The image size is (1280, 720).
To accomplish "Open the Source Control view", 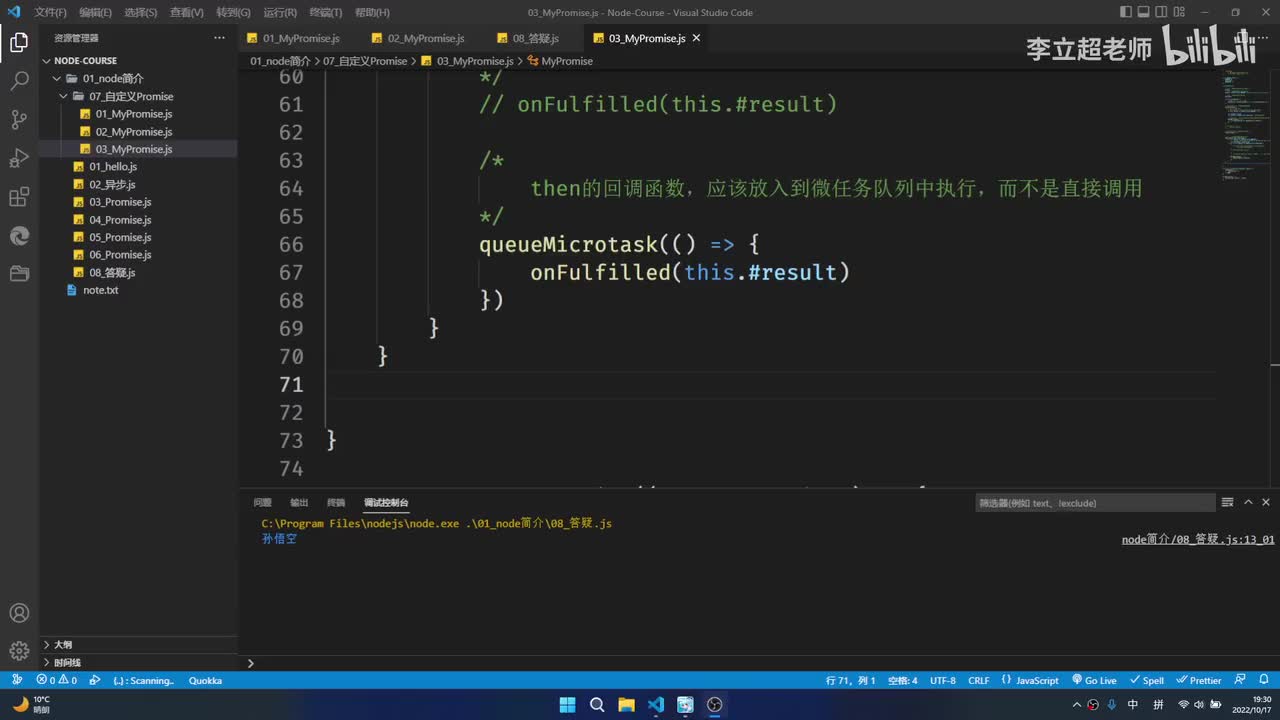I will (x=19, y=120).
